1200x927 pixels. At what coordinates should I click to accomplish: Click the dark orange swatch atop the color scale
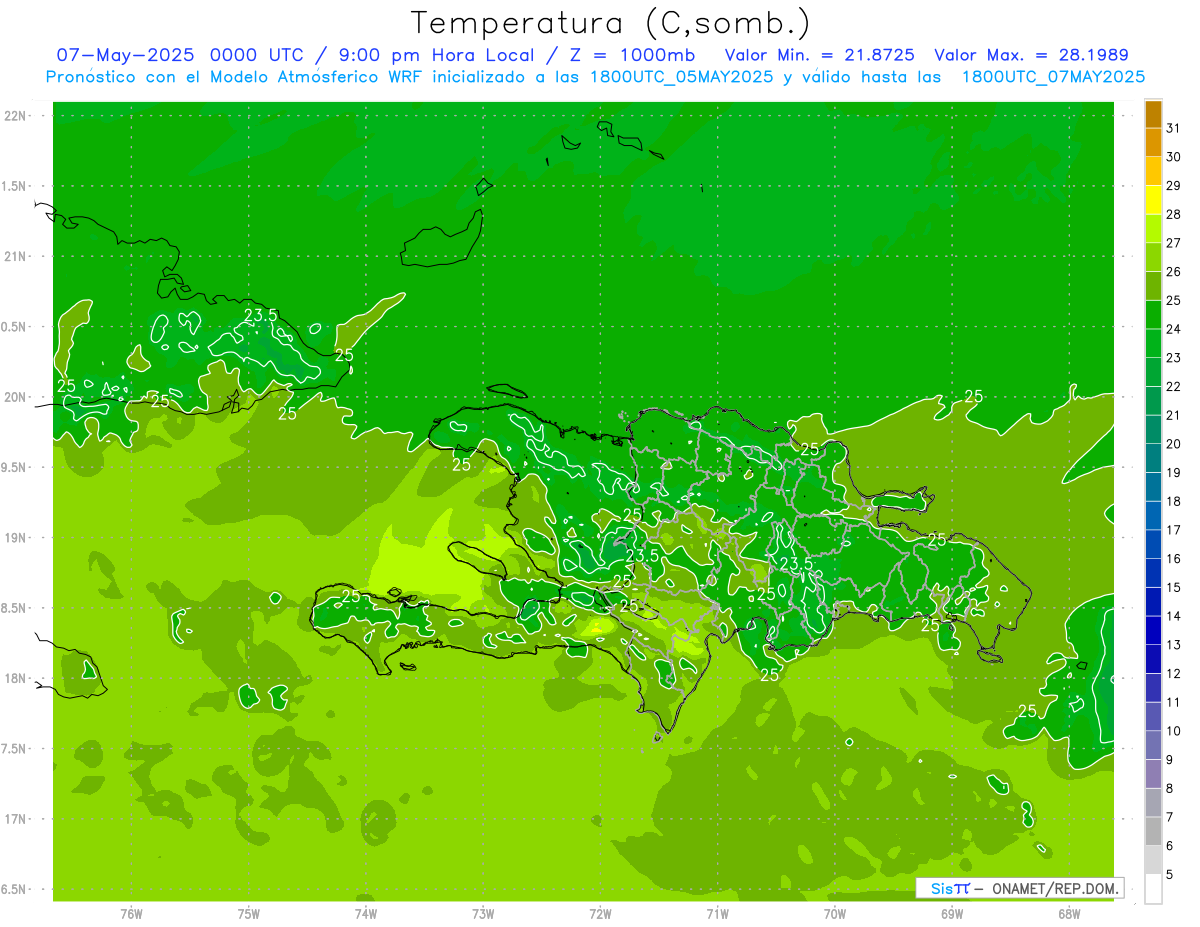(1153, 115)
